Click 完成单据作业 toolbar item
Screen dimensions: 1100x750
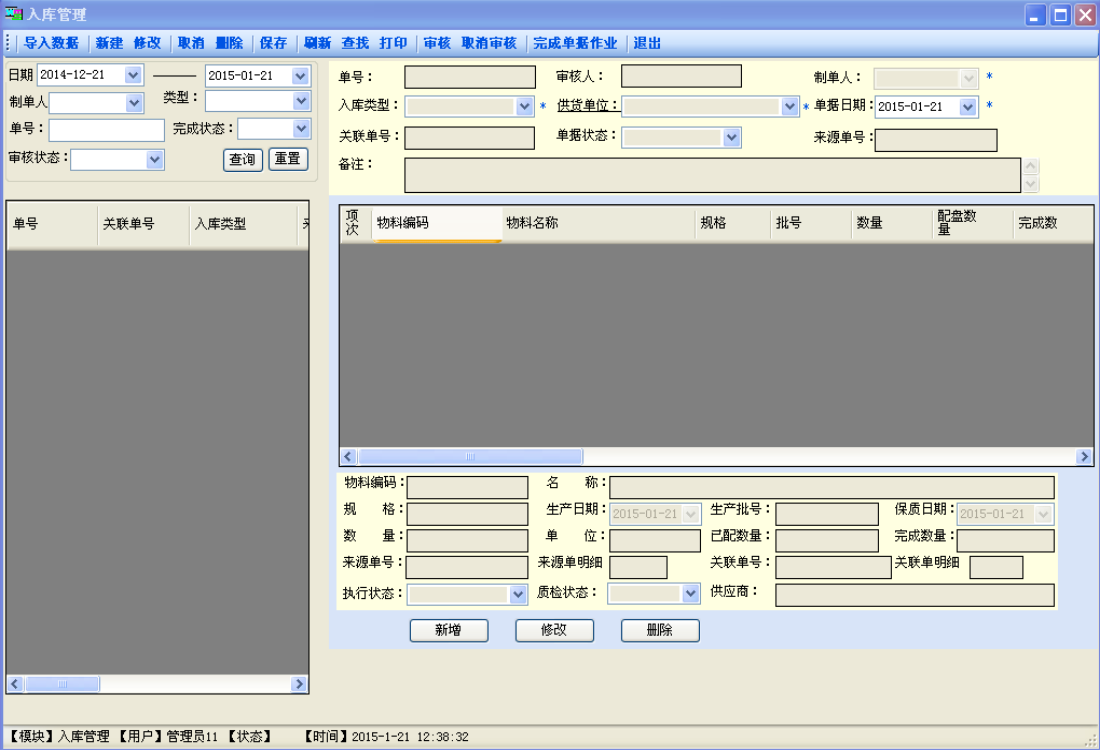pyautogui.click(x=575, y=43)
